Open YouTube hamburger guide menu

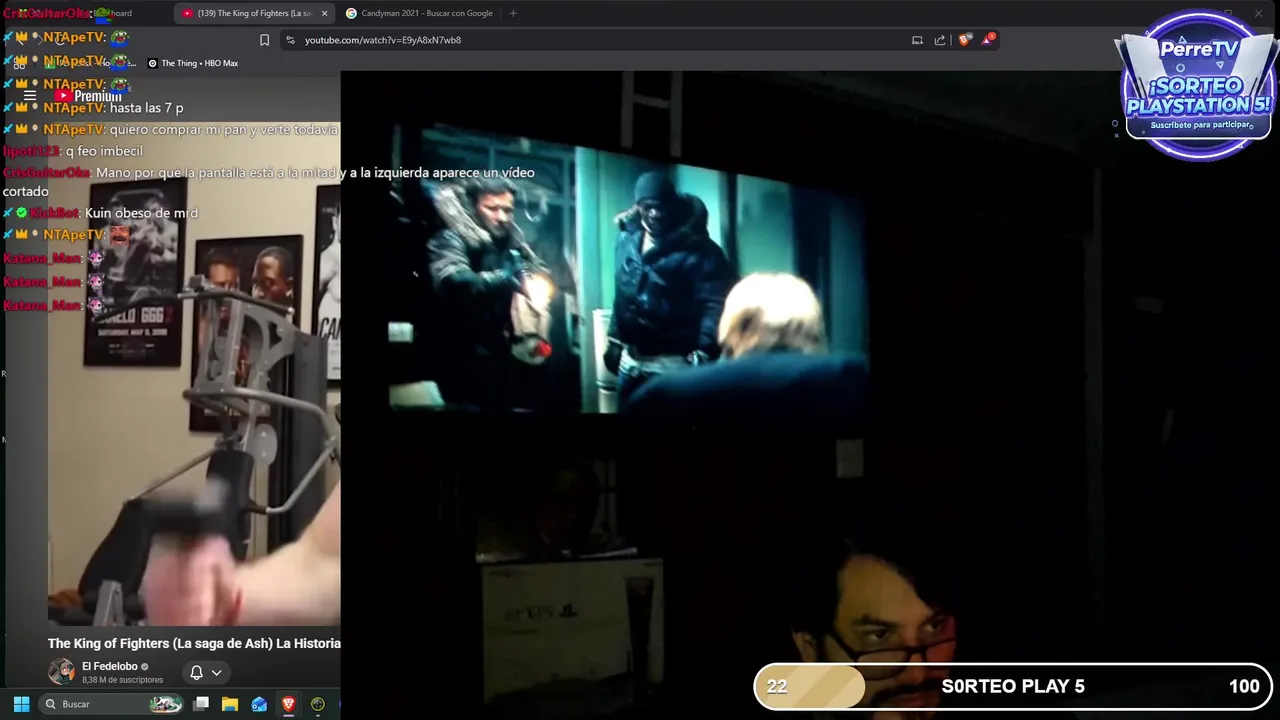[x=30, y=96]
